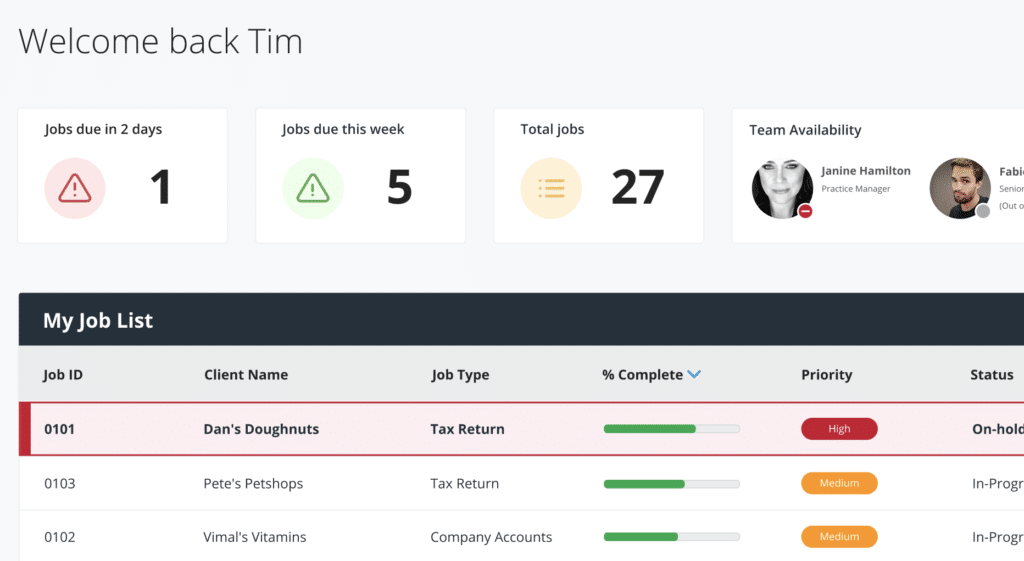Click the Job ID column header

[x=63, y=375]
